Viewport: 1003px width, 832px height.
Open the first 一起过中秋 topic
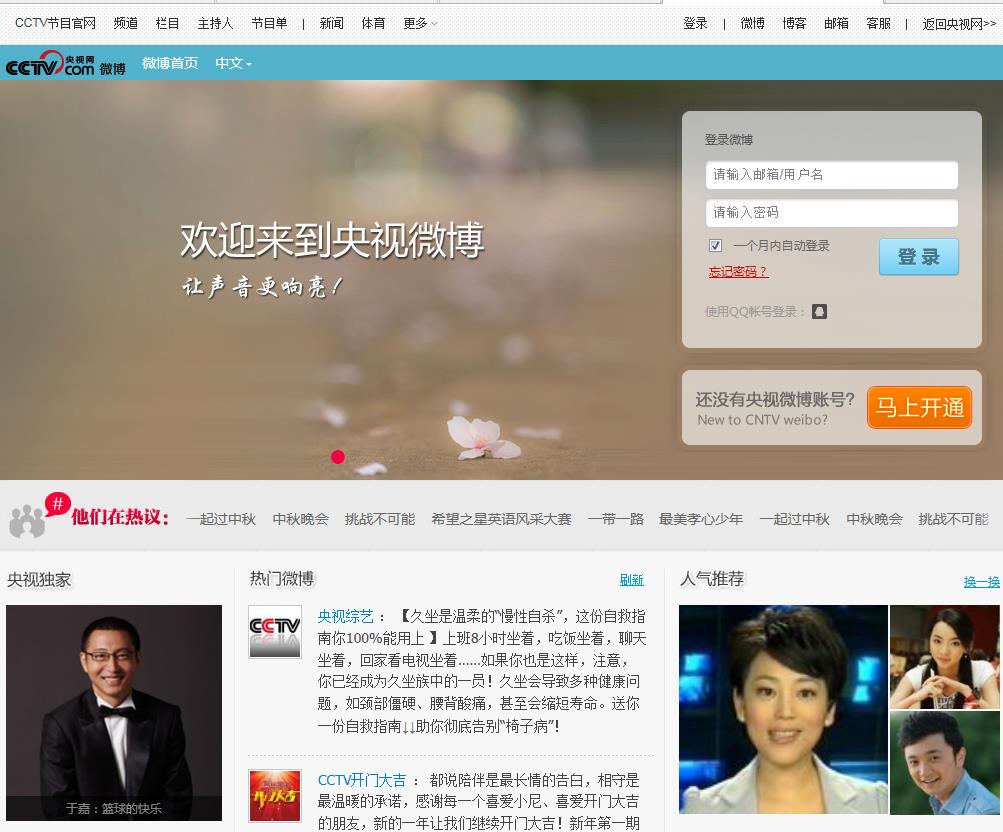(221, 519)
